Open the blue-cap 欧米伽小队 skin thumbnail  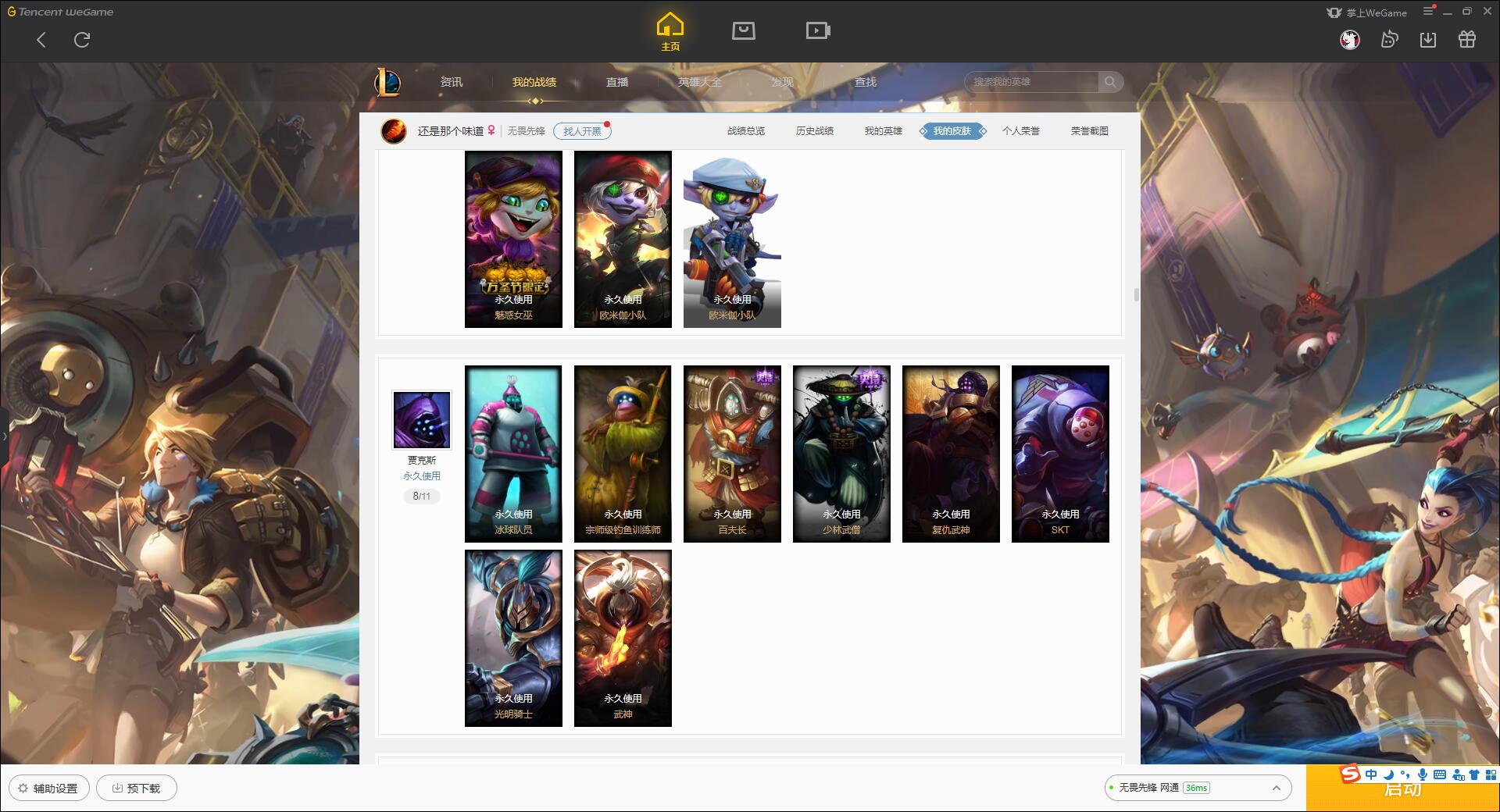coord(732,239)
